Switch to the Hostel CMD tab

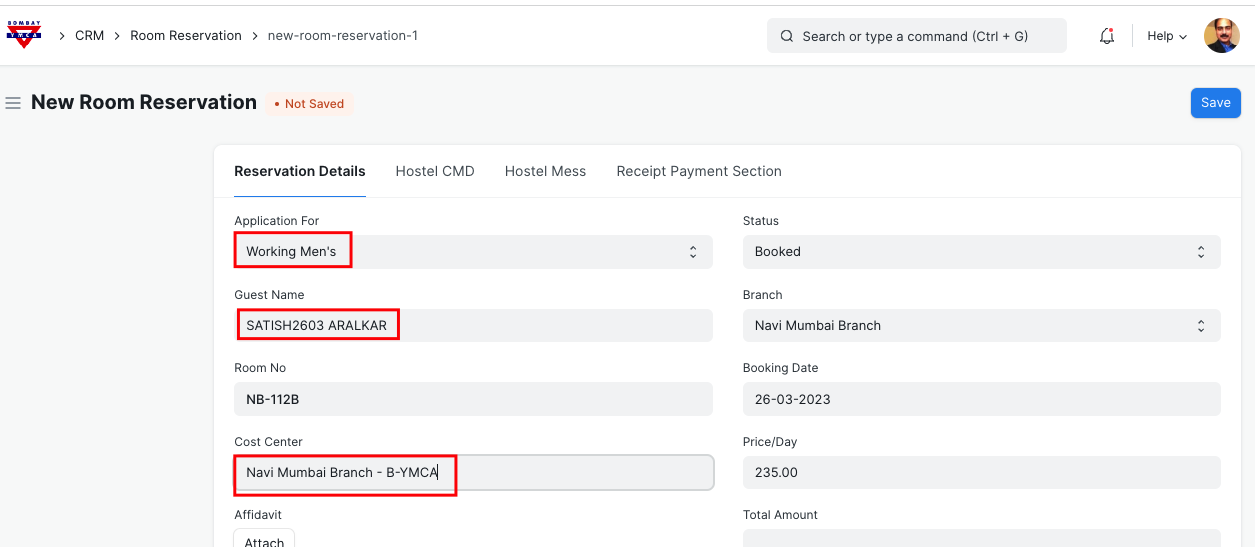[x=435, y=171]
